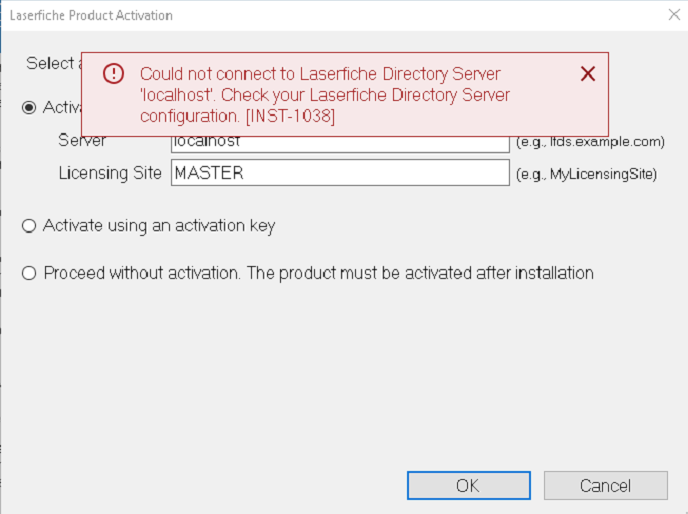Click the Licensing Site field containing MASTER

click(340, 173)
